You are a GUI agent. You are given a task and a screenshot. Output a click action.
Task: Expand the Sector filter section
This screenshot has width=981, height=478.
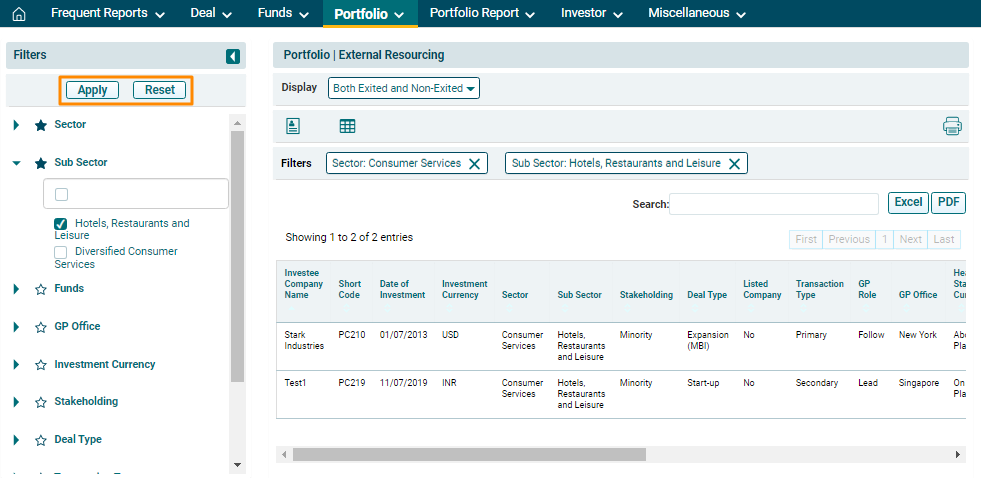coord(16,125)
